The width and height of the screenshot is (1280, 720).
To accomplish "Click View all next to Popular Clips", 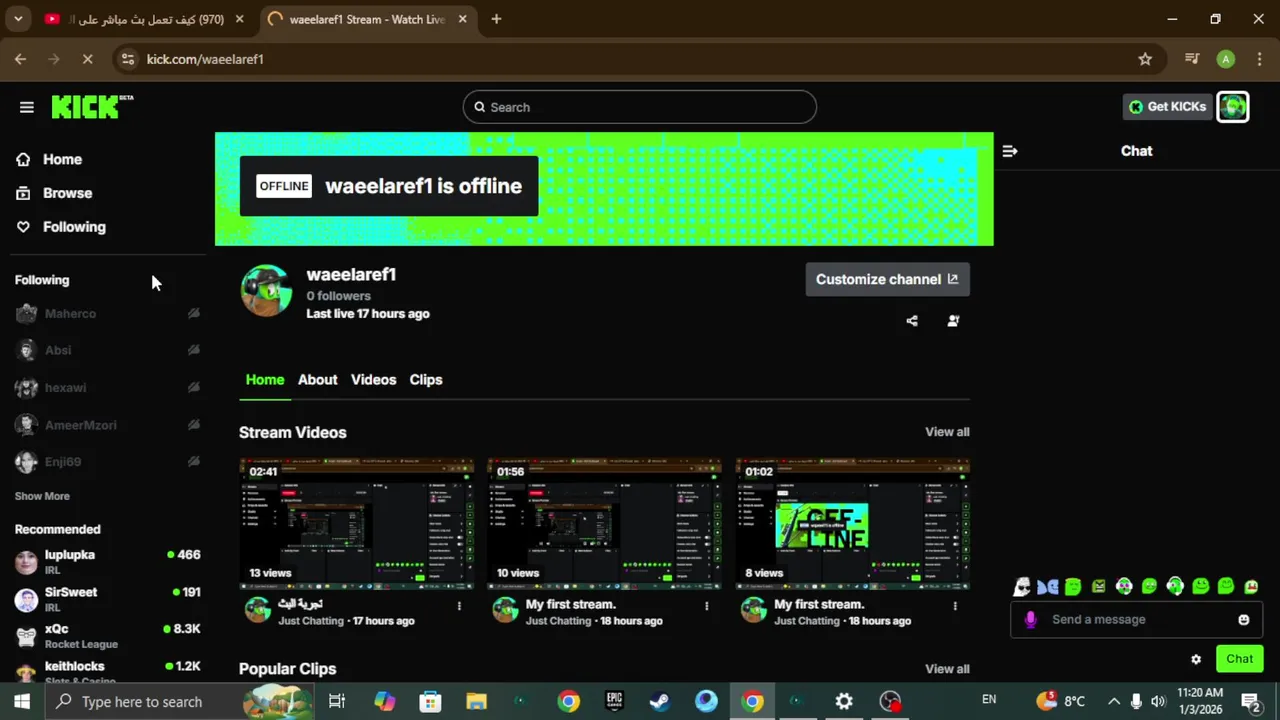I will click(x=947, y=669).
